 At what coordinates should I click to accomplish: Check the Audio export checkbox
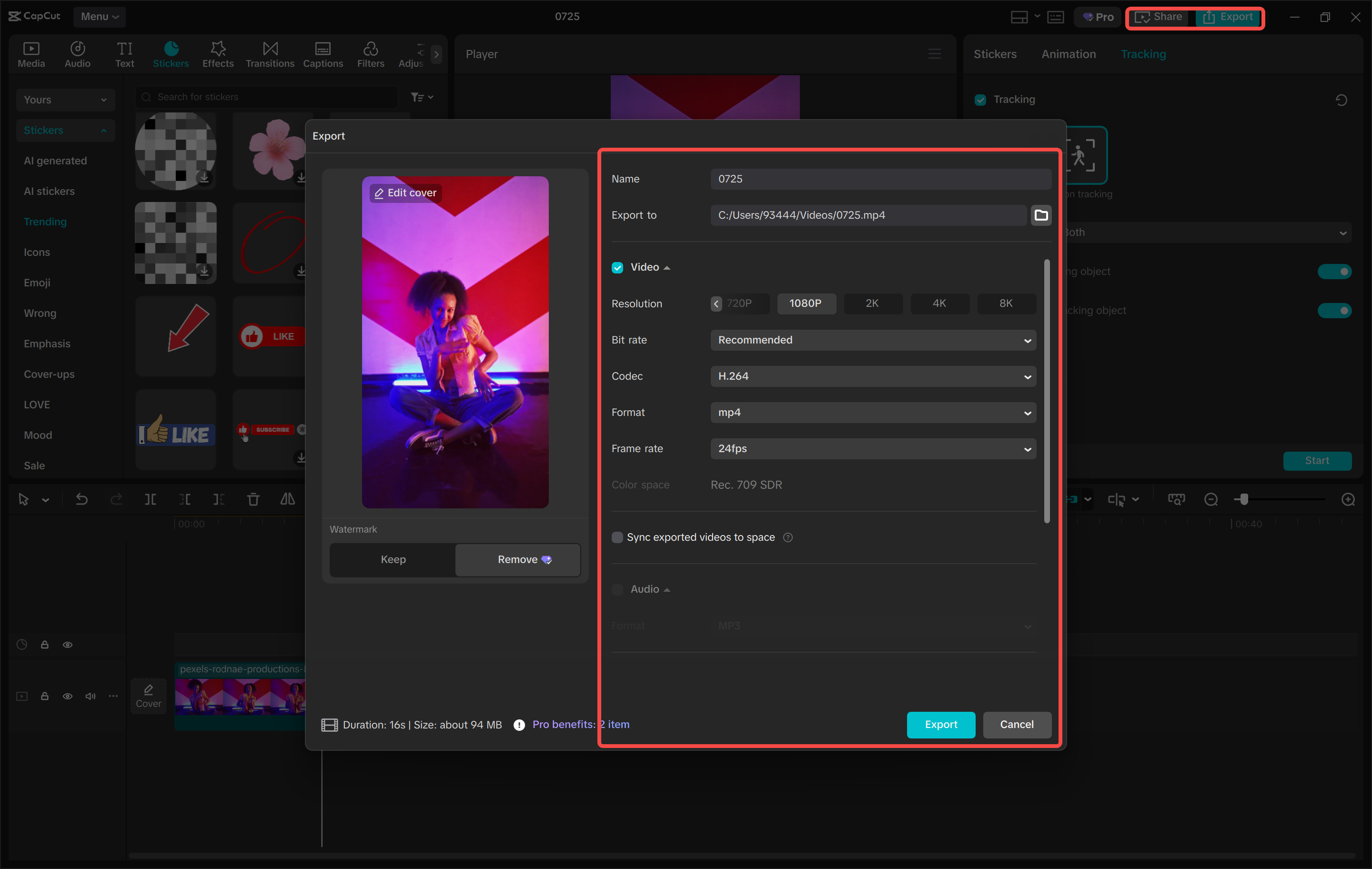click(x=617, y=589)
